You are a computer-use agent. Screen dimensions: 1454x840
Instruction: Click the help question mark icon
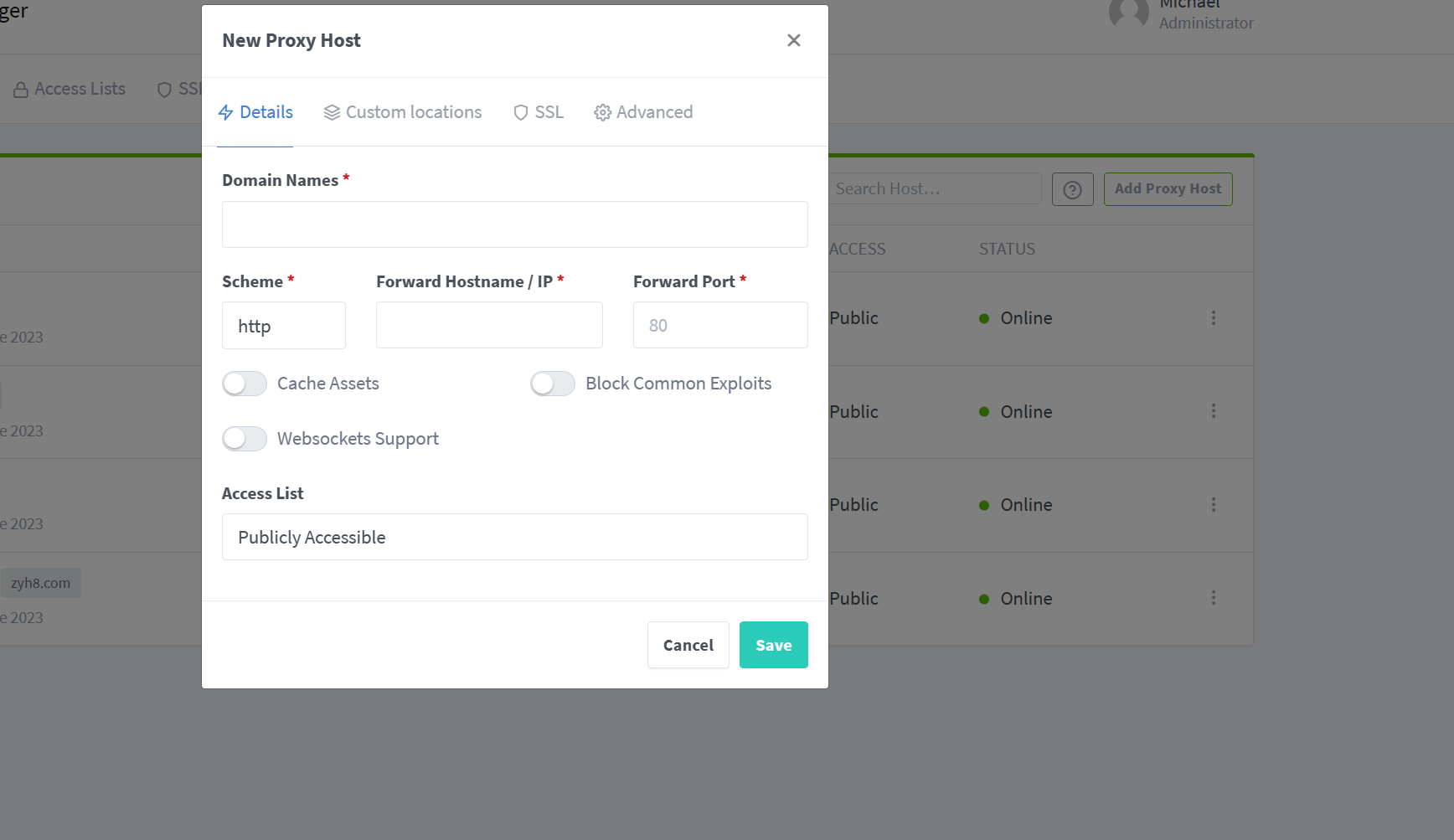1072,189
